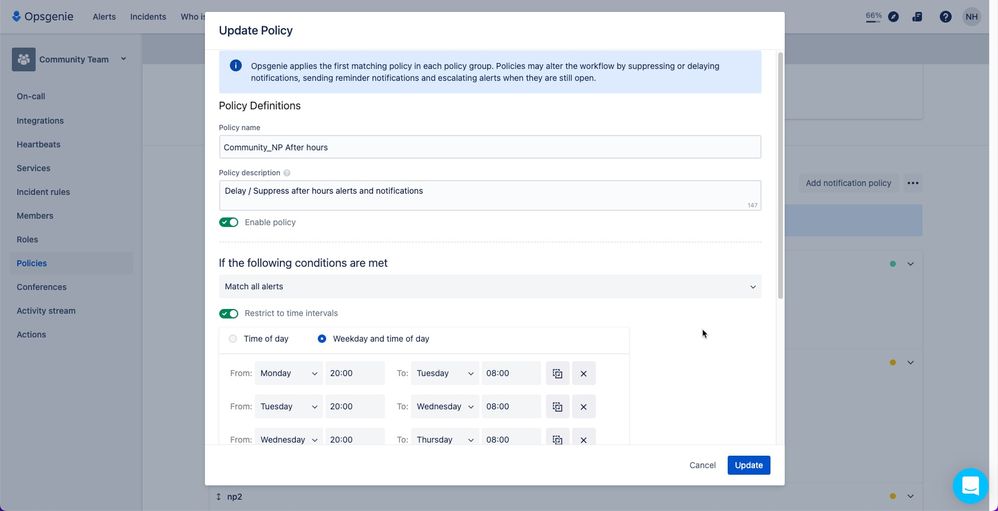Open the Wednesday To-day dropdown, second row
Image resolution: width=998 pixels, height=511 pixels.
pyautogui.click(x=445, y=407)
